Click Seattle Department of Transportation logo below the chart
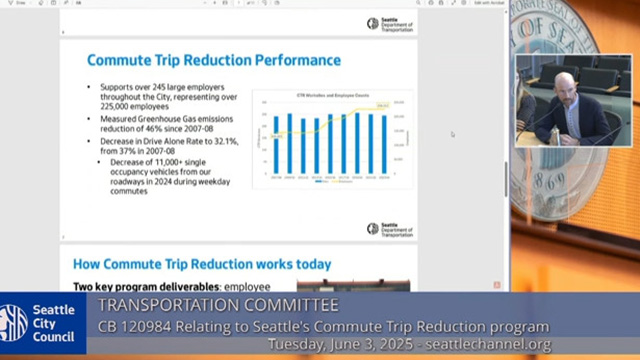This screenshot has height=360, width=640. 390,230
